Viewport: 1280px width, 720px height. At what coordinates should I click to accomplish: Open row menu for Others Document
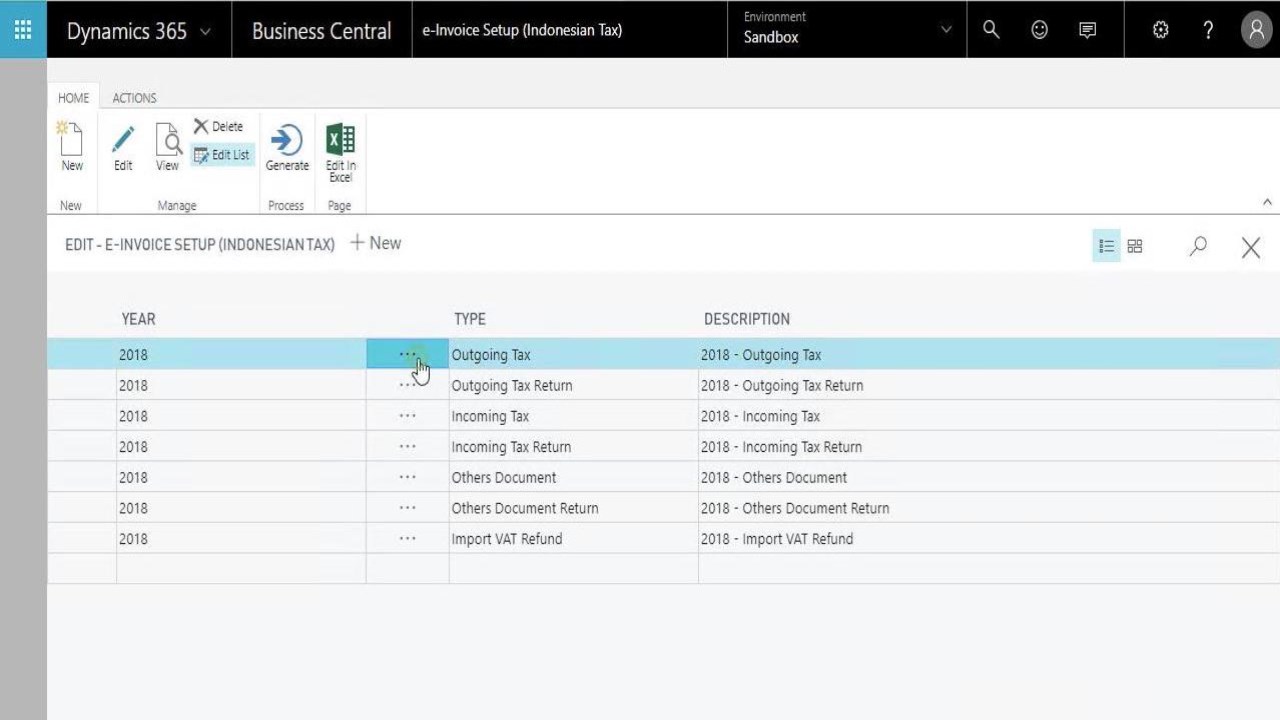[x=407, y=477]
